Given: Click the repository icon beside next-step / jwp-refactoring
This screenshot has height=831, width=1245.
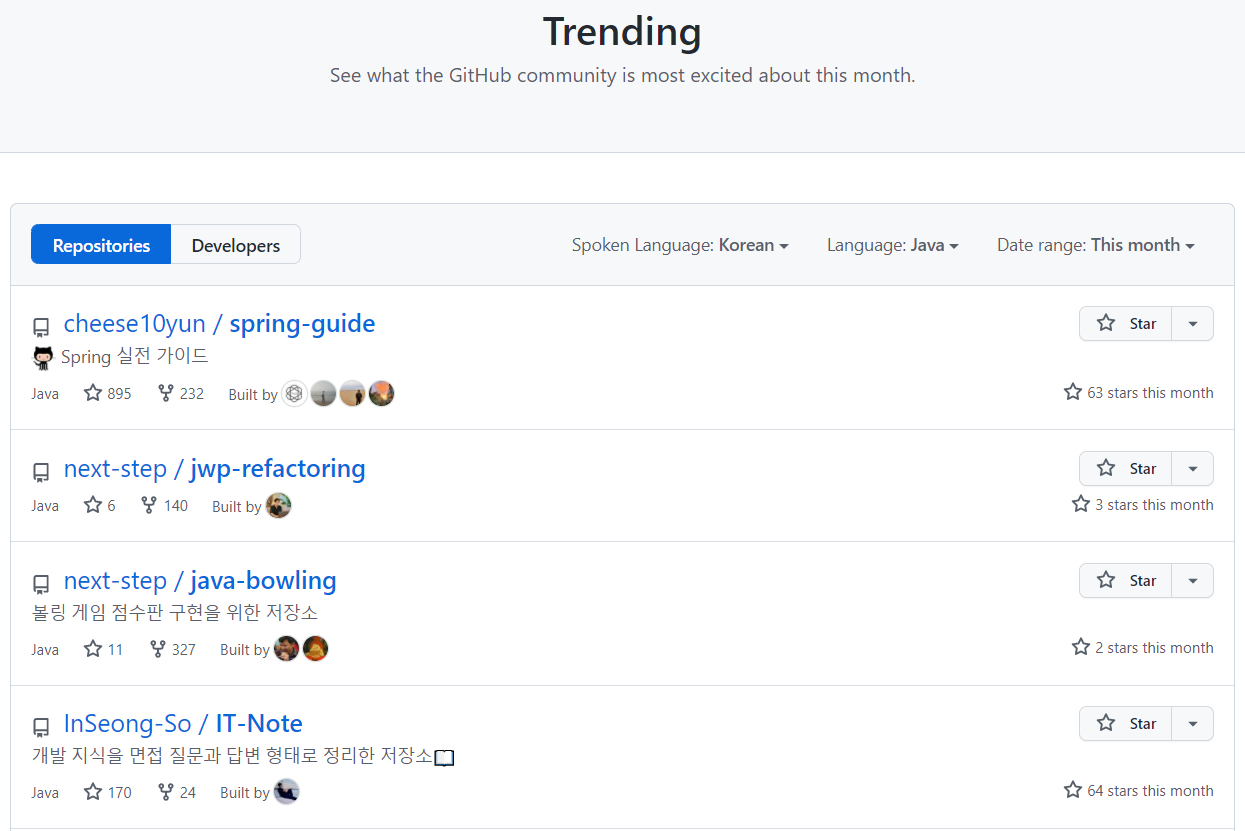Looking at the screenshot, I should (x=41, y=472).
